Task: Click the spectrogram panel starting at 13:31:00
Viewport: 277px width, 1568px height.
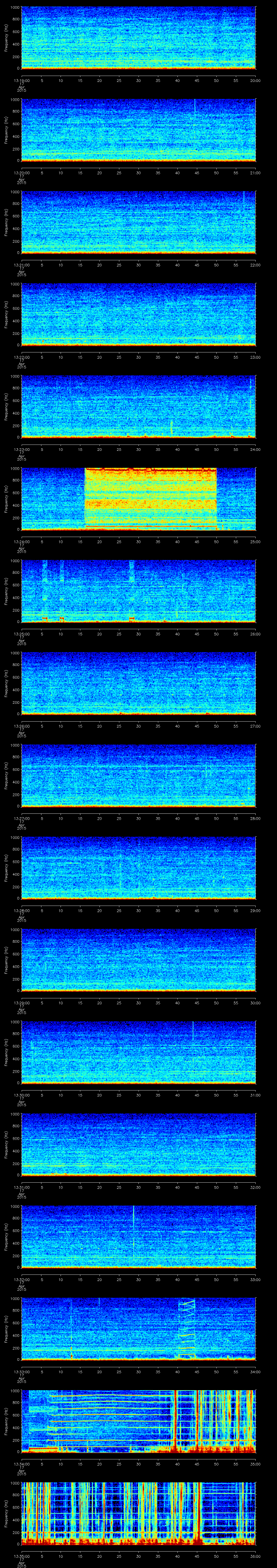Action: (138, 1144)
